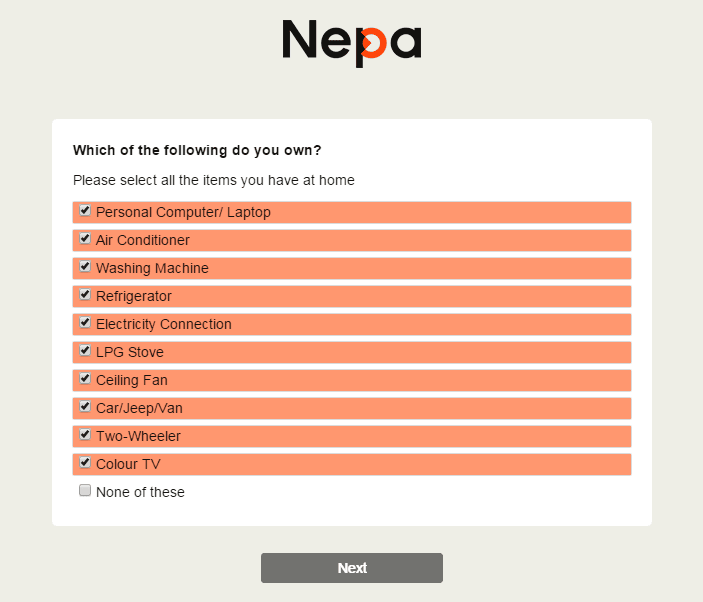
Task: Disable the Electricity Connection checkbox
Action: click(x=85, y=323)
